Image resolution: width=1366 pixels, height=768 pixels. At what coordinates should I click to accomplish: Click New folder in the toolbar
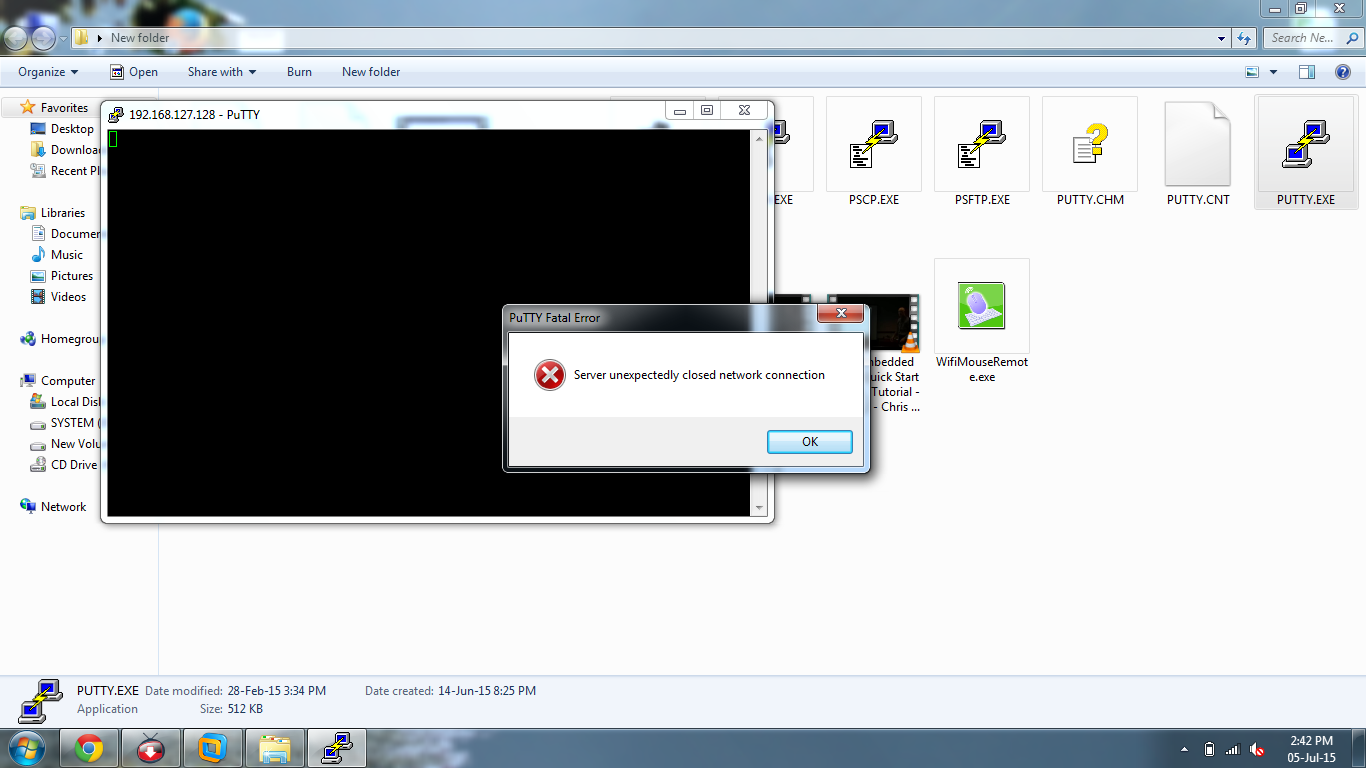point(371,72)
